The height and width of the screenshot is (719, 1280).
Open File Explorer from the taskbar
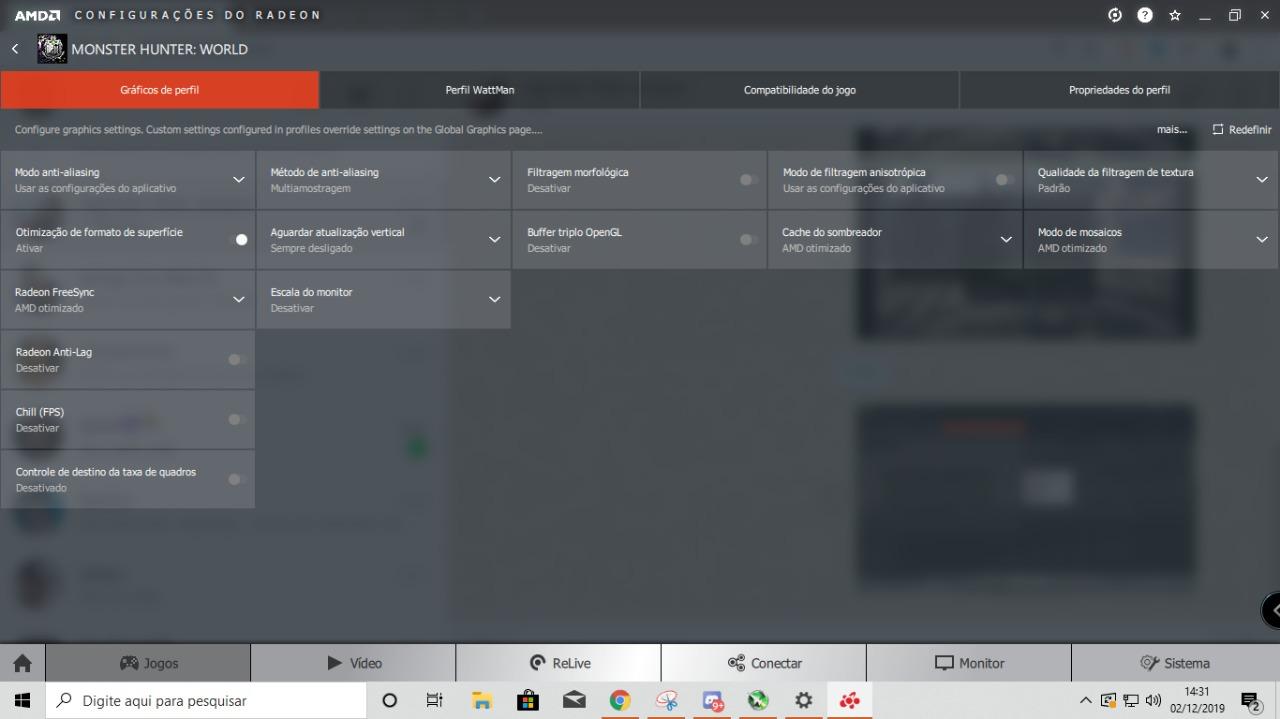pos(482,701)
